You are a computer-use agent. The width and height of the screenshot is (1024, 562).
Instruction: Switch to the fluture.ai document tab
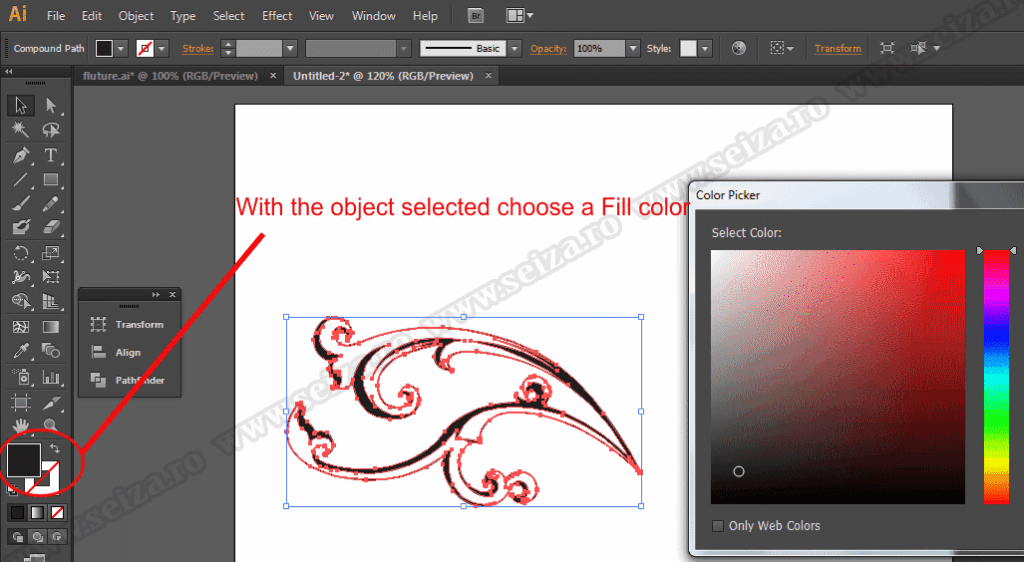click(170, 76)
